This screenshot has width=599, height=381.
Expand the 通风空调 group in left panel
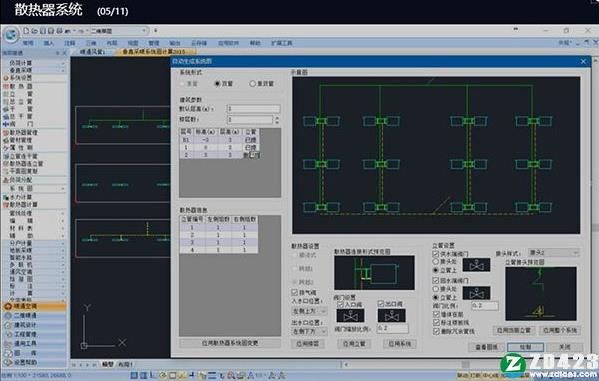pyautogui.click(x=34, y=272)
